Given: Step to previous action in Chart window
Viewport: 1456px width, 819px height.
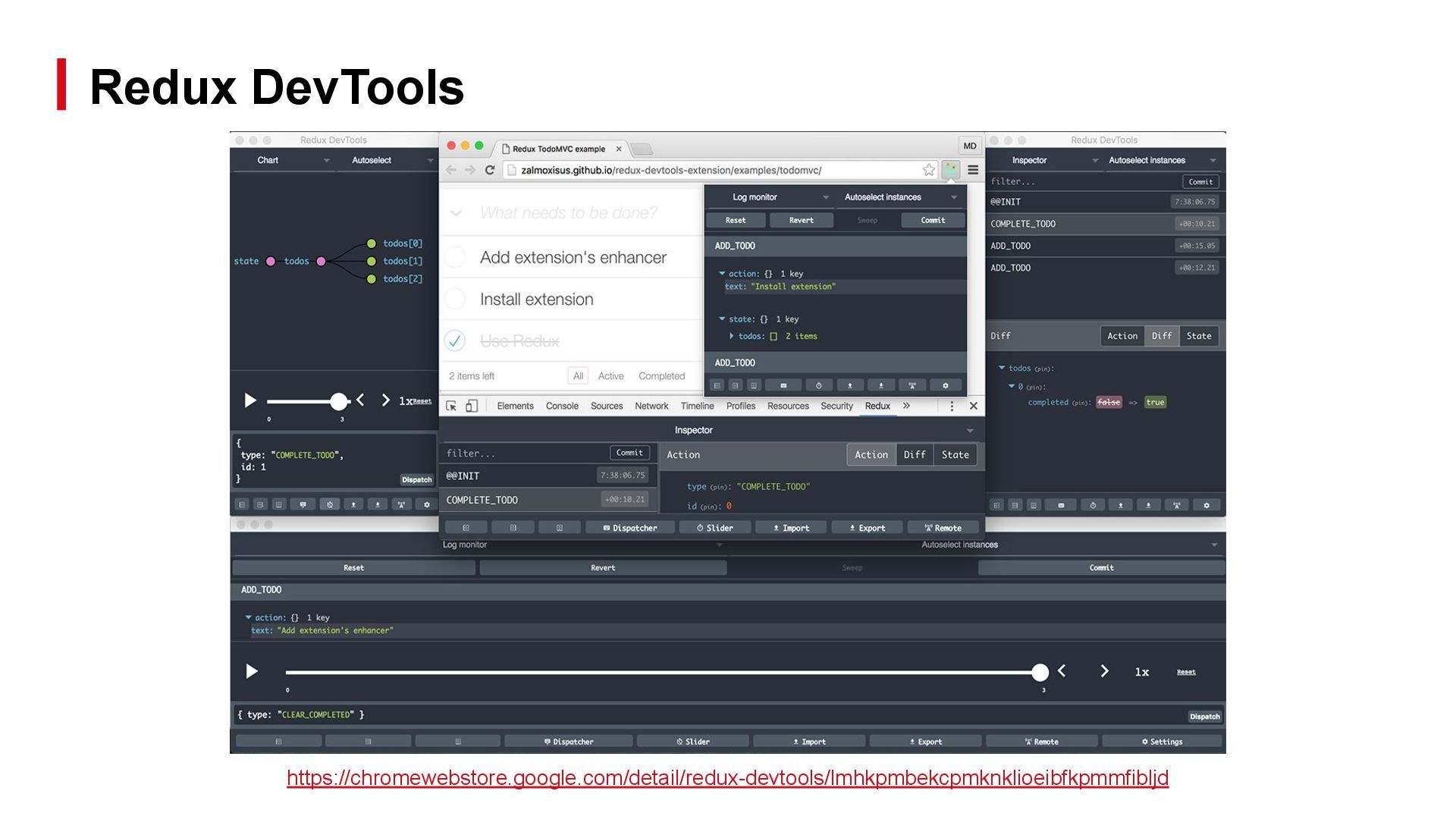Looking at the screenshot, I should point(360,400).
